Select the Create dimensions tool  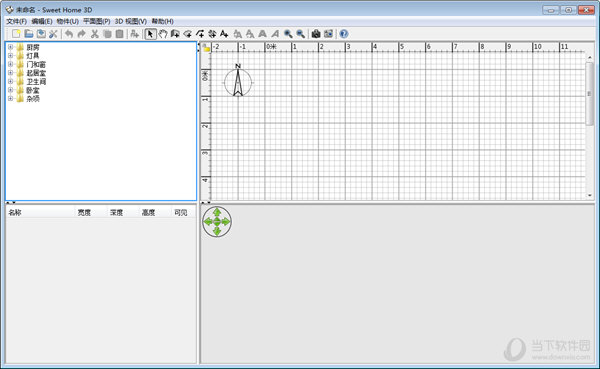pos(212,34)
